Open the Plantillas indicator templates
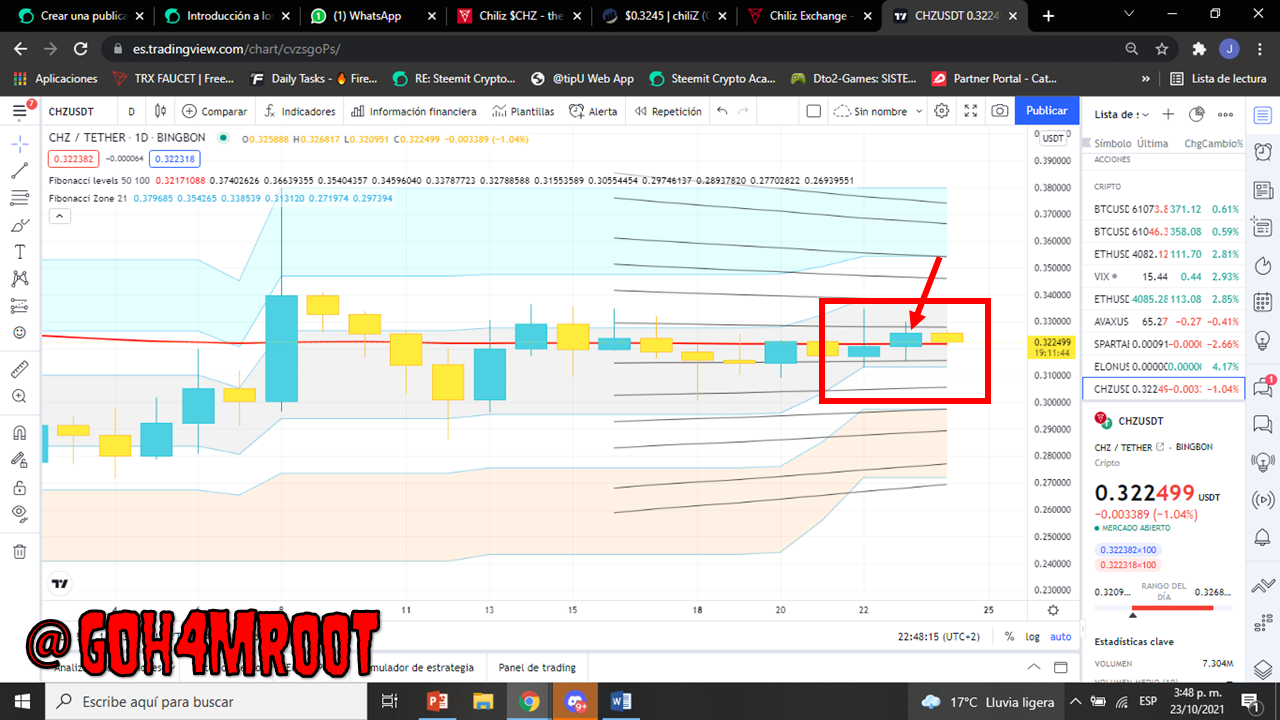The height and width of the screenshot is (720, 1280). coord(524,111)
